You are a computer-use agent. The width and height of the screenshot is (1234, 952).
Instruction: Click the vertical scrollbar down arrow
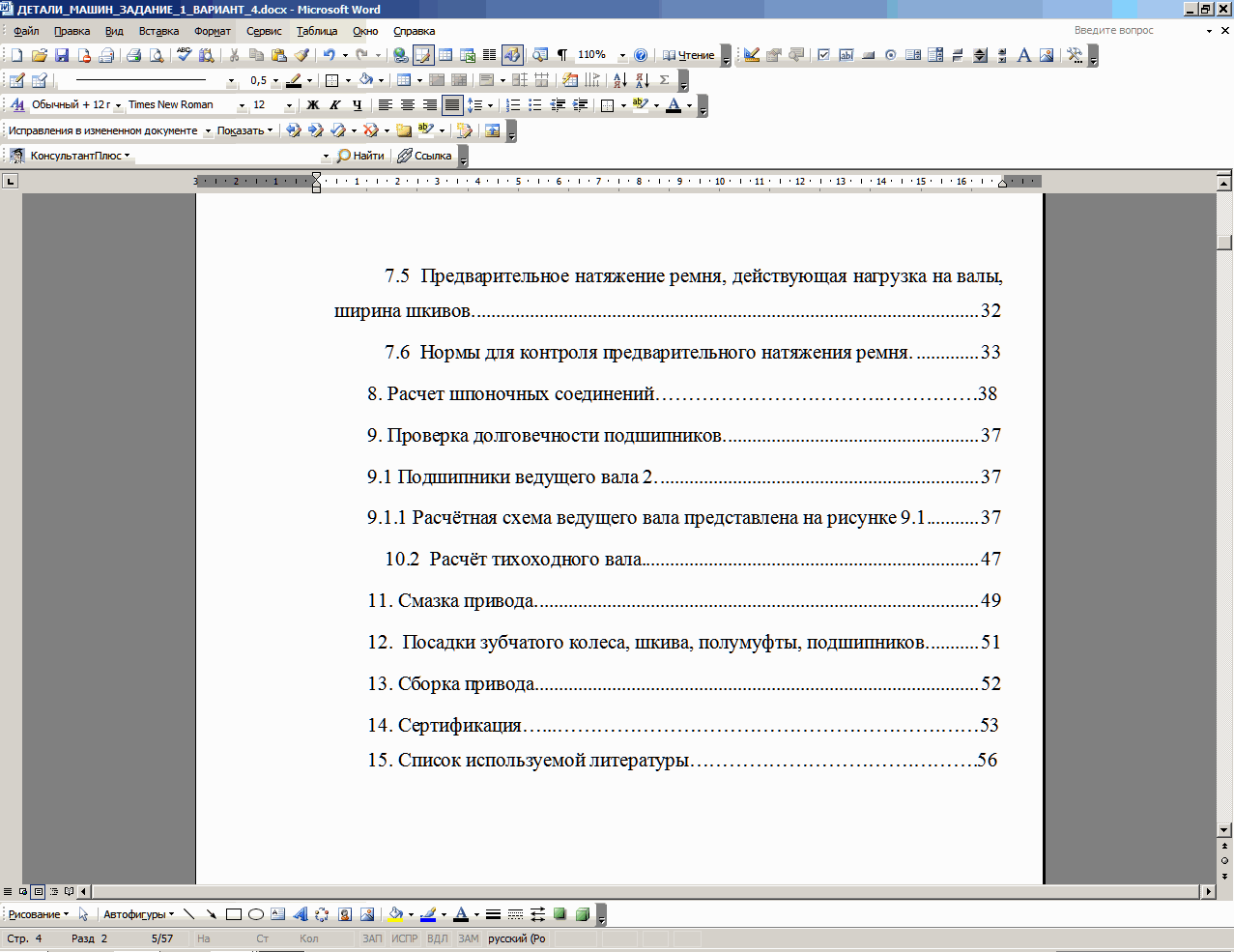1225,829
